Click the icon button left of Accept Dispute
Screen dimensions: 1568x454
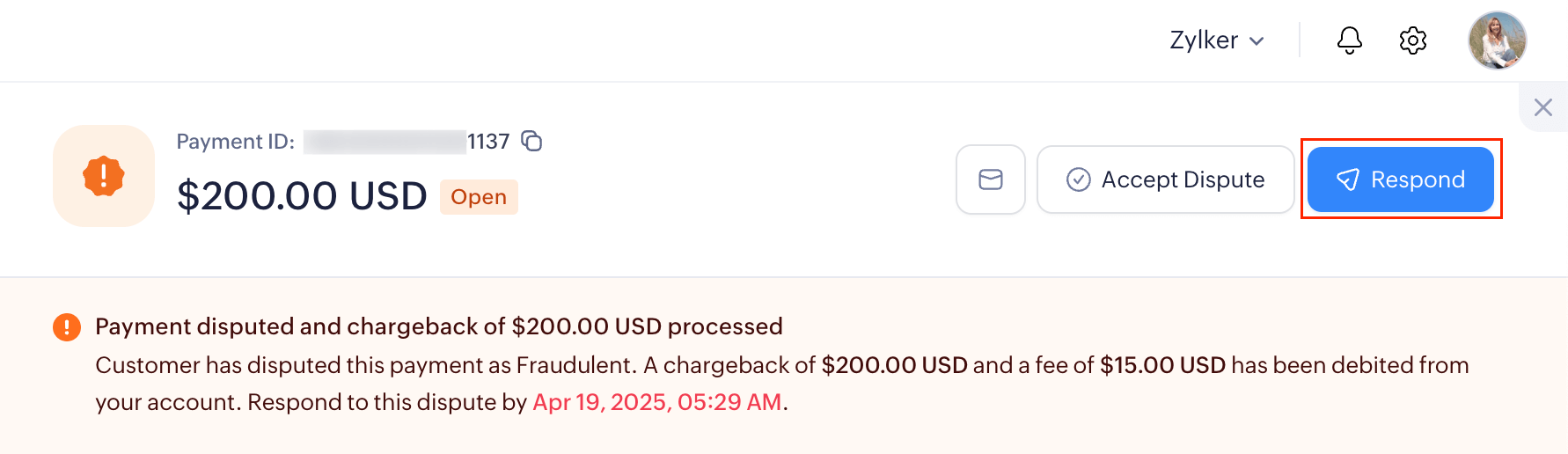[990, 179]
